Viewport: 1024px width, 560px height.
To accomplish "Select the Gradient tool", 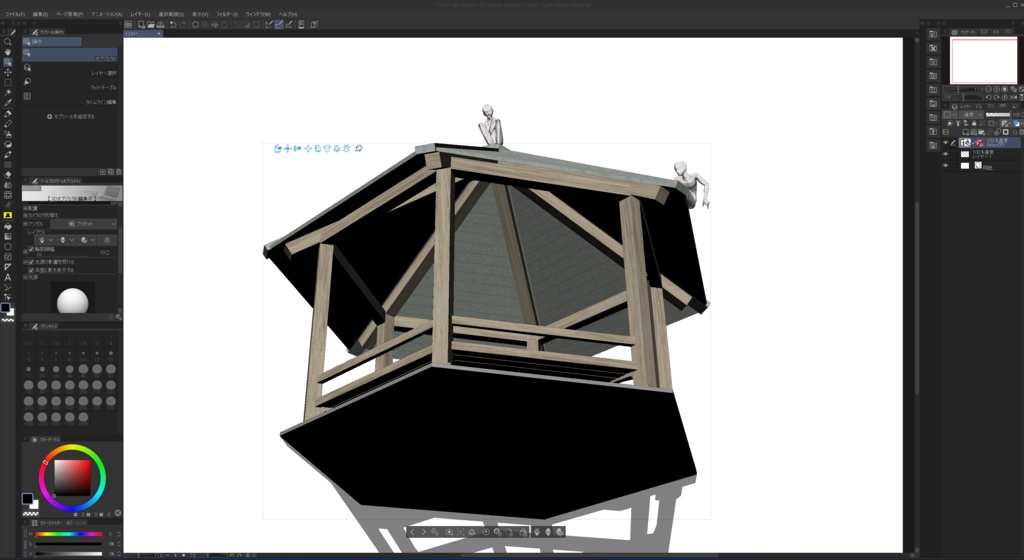I will (8, 236).
